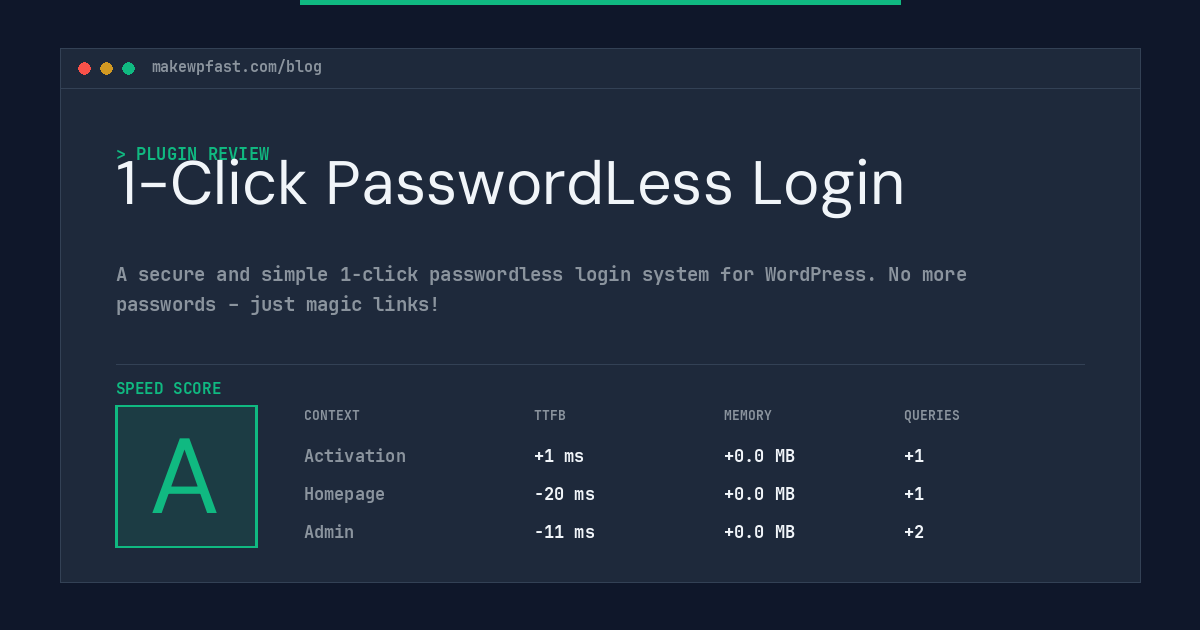The width and height of the screenshot is (1200, 630).
Task: Click the 'SPEED SCORE' label
Action: pyautogui.click(x=169, y=389)
